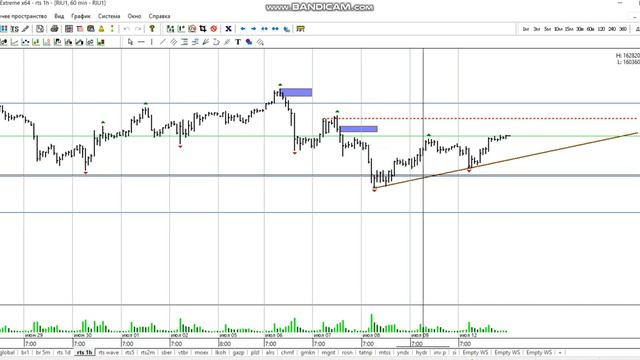Open the Справка menu
The image size is (640, 360).
click(159, 16)
